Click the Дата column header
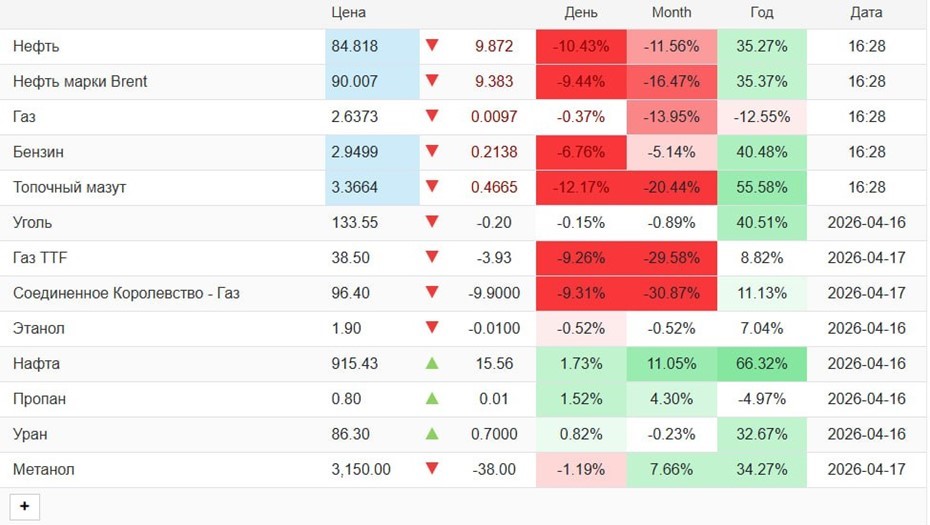The image size is (930, 525). 867,13
